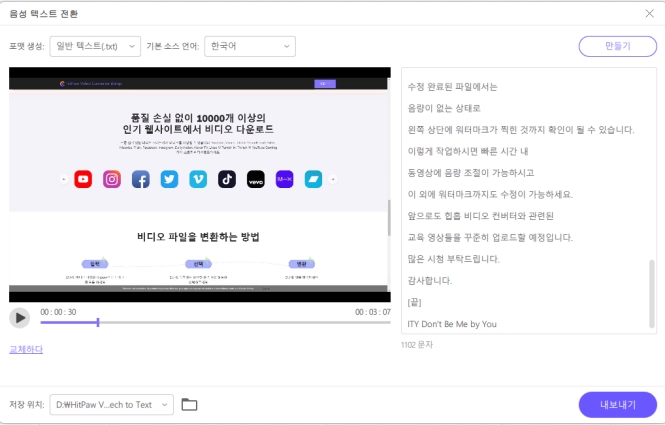Image resolution: width=665 pixels, height=425 pixels.
Task: Click the Twitter icon in the preview
Action: tap(169, 179)
